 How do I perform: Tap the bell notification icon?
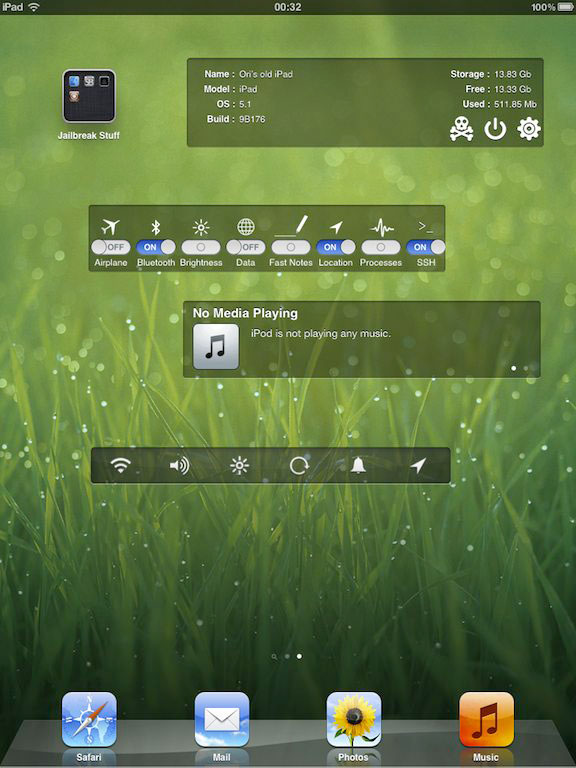pos(358,465)
